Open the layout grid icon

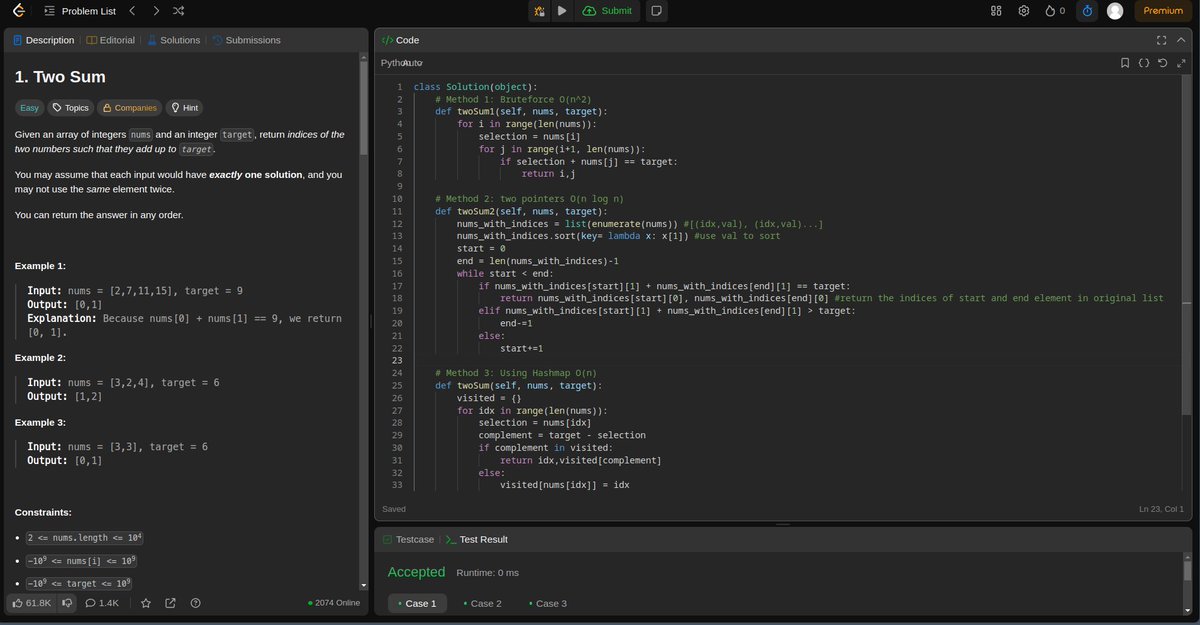(x=996, y=11)
